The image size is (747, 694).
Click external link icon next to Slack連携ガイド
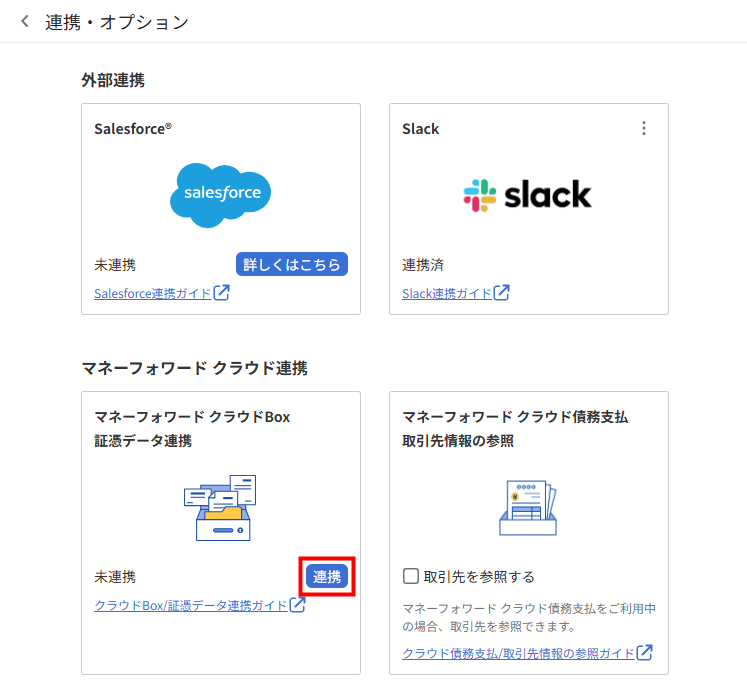(x=502, y=293)
